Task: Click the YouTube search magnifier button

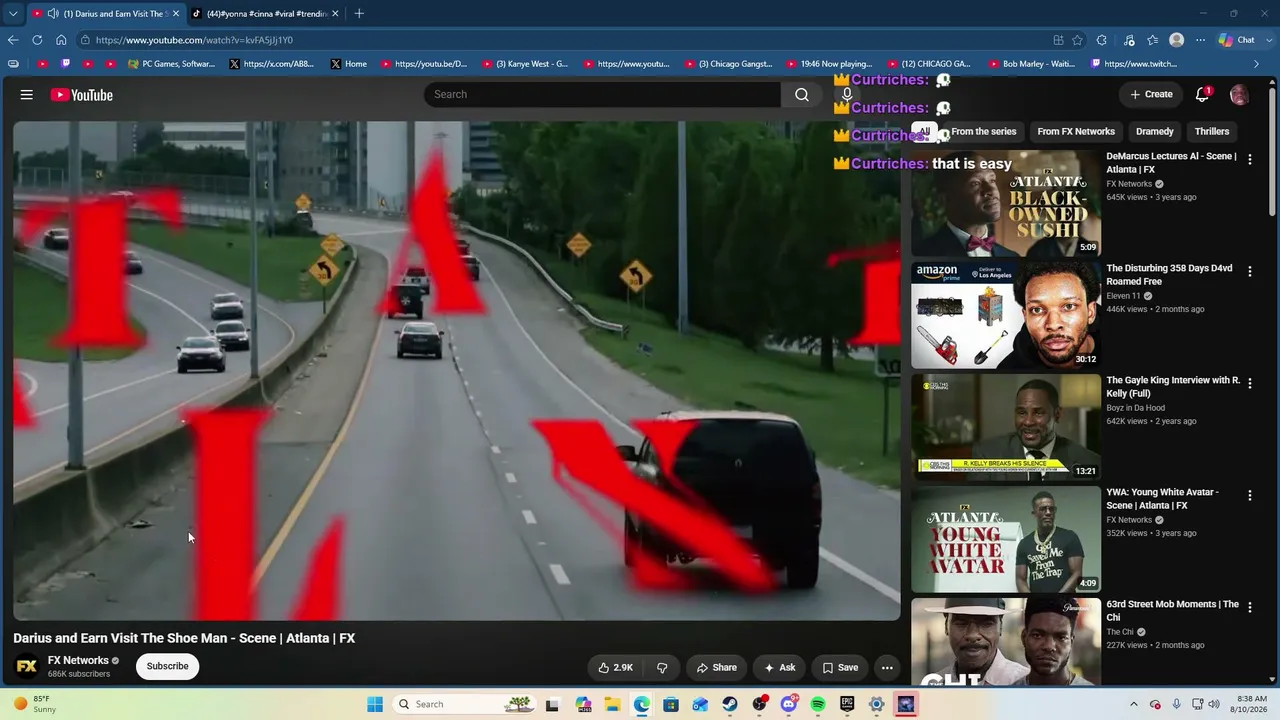Action: (x=802, y=94)
